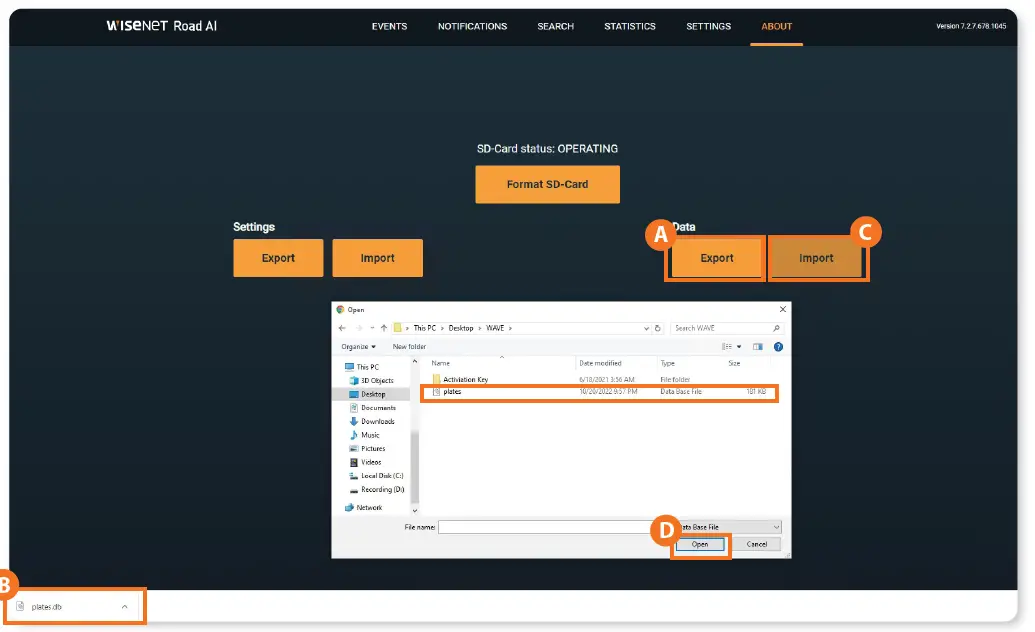Open the SETTINGS tab

[708, 26]
